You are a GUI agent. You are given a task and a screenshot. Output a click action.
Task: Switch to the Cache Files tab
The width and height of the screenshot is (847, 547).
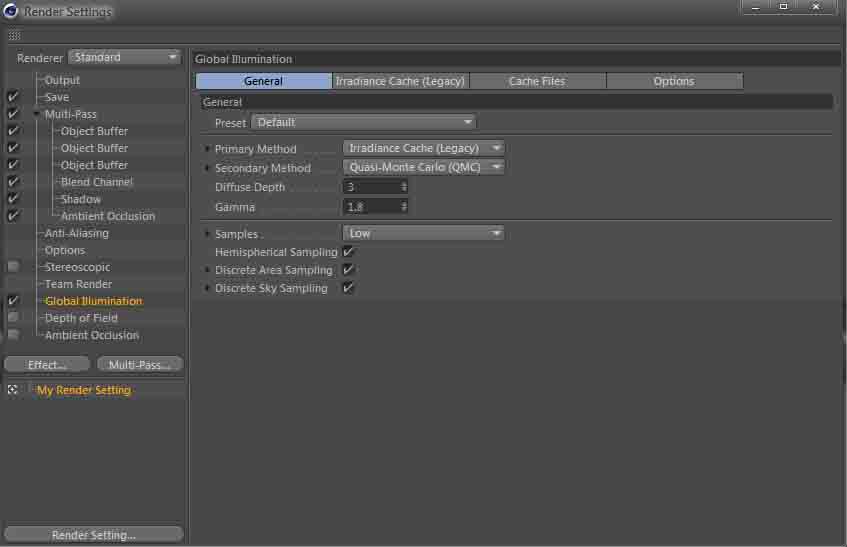(x=537, y=81)
